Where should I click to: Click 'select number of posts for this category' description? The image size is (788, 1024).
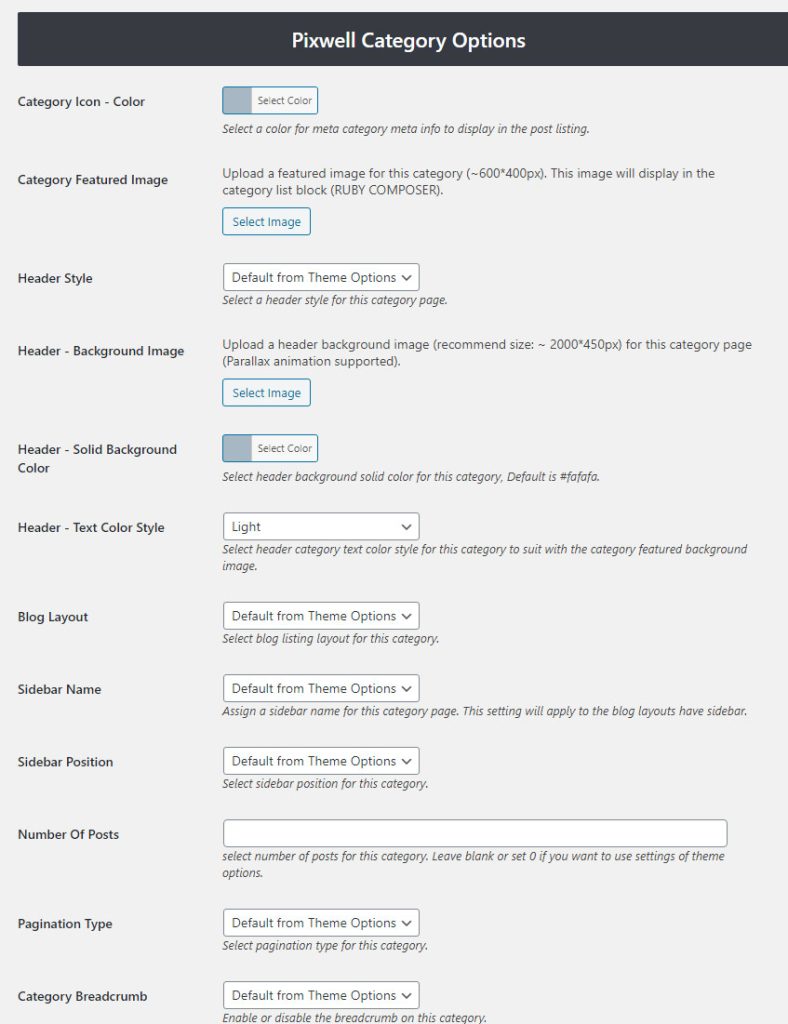pyautogui.click(x=473, y=864)
